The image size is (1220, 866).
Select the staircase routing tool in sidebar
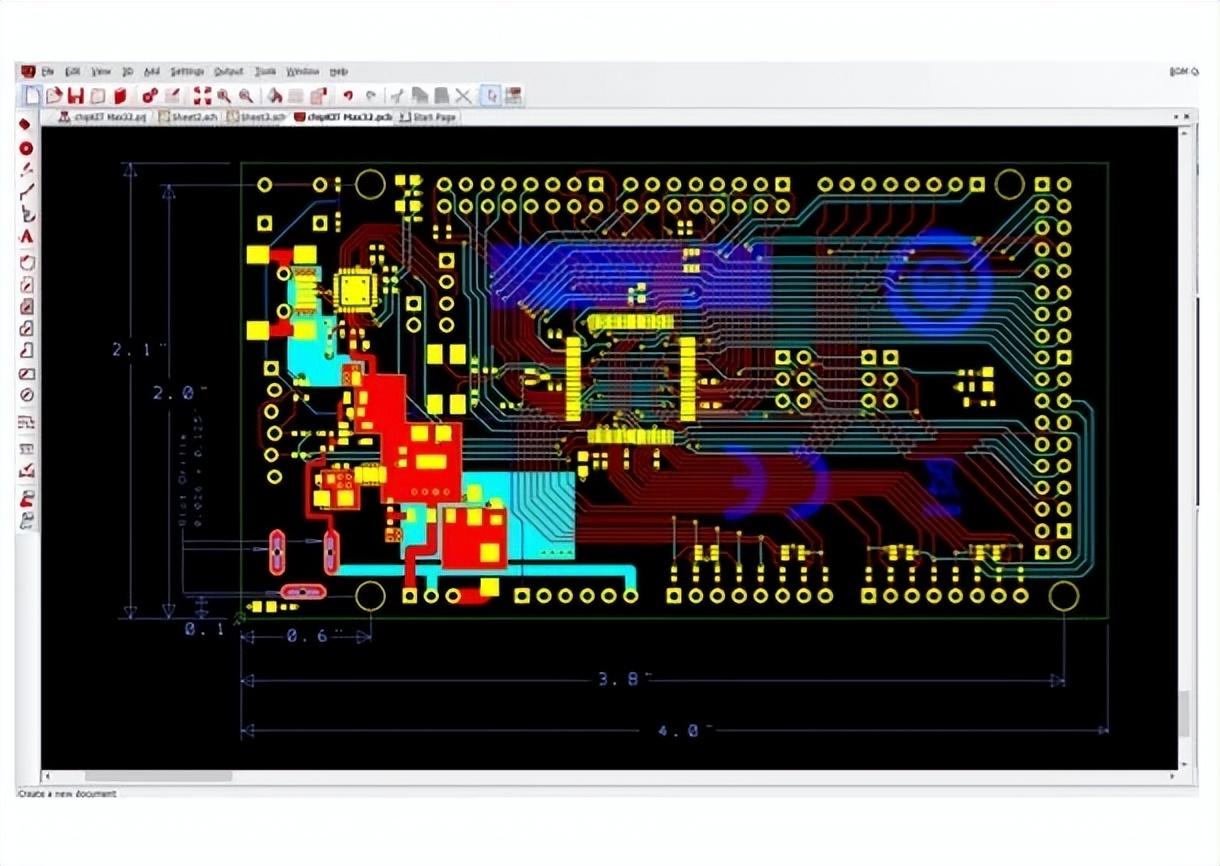click(x=27, y=423)
